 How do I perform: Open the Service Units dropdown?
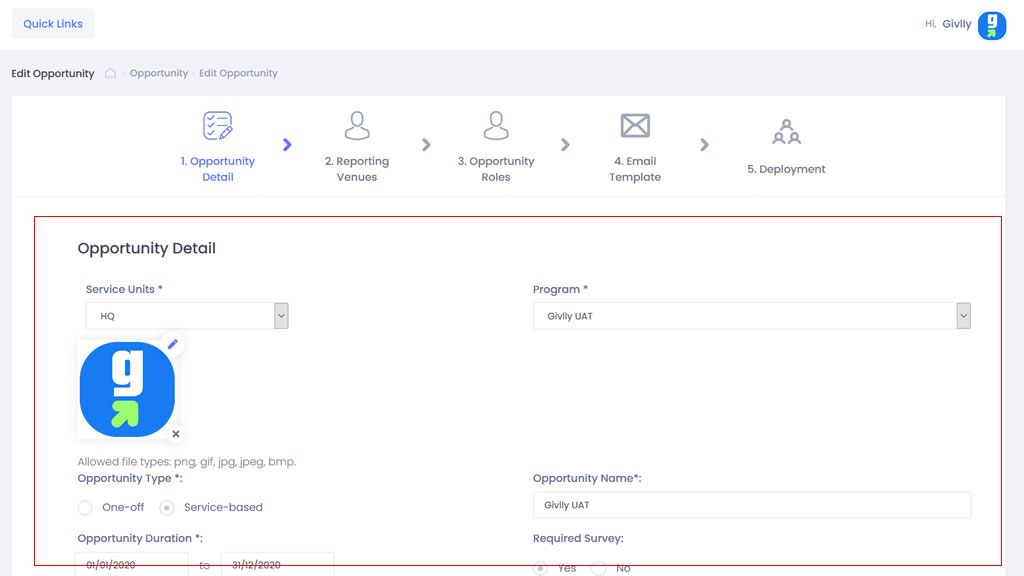coord(187,316)
